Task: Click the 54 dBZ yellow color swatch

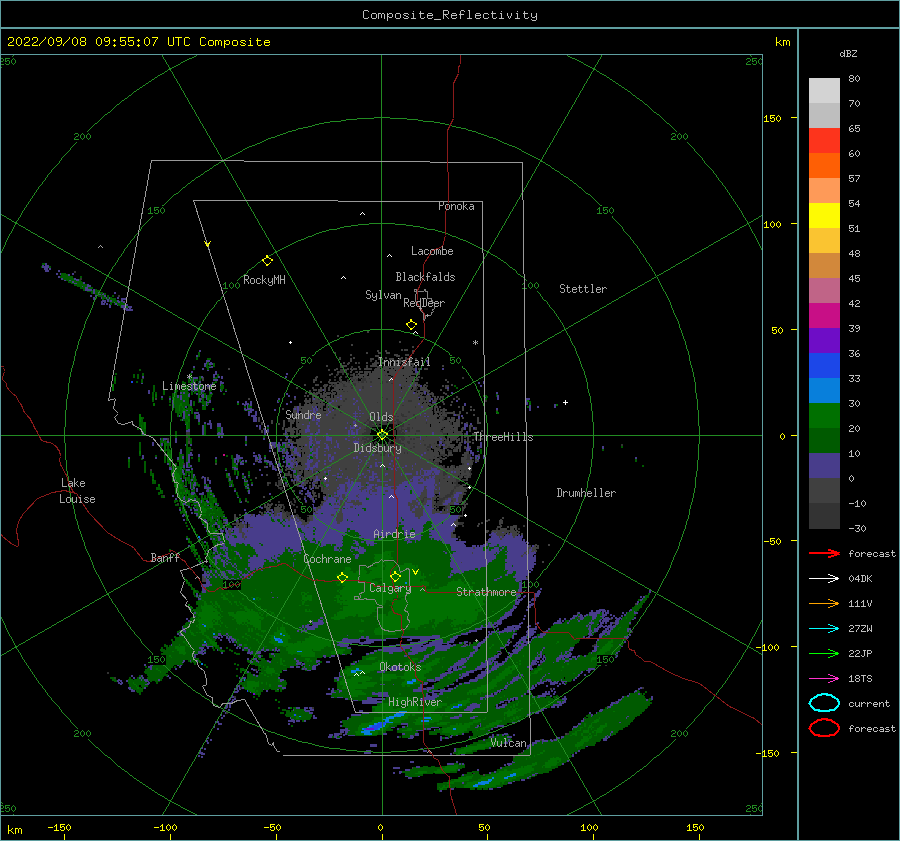Action: click(824, 216)
